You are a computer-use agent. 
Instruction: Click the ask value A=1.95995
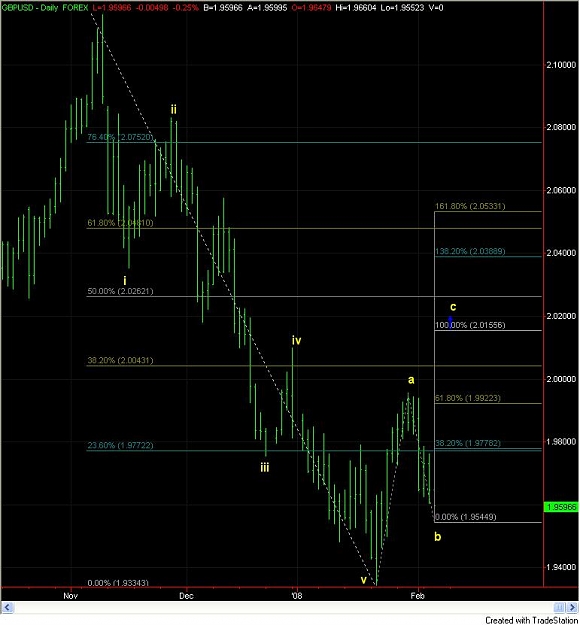(x=267, y=8)
